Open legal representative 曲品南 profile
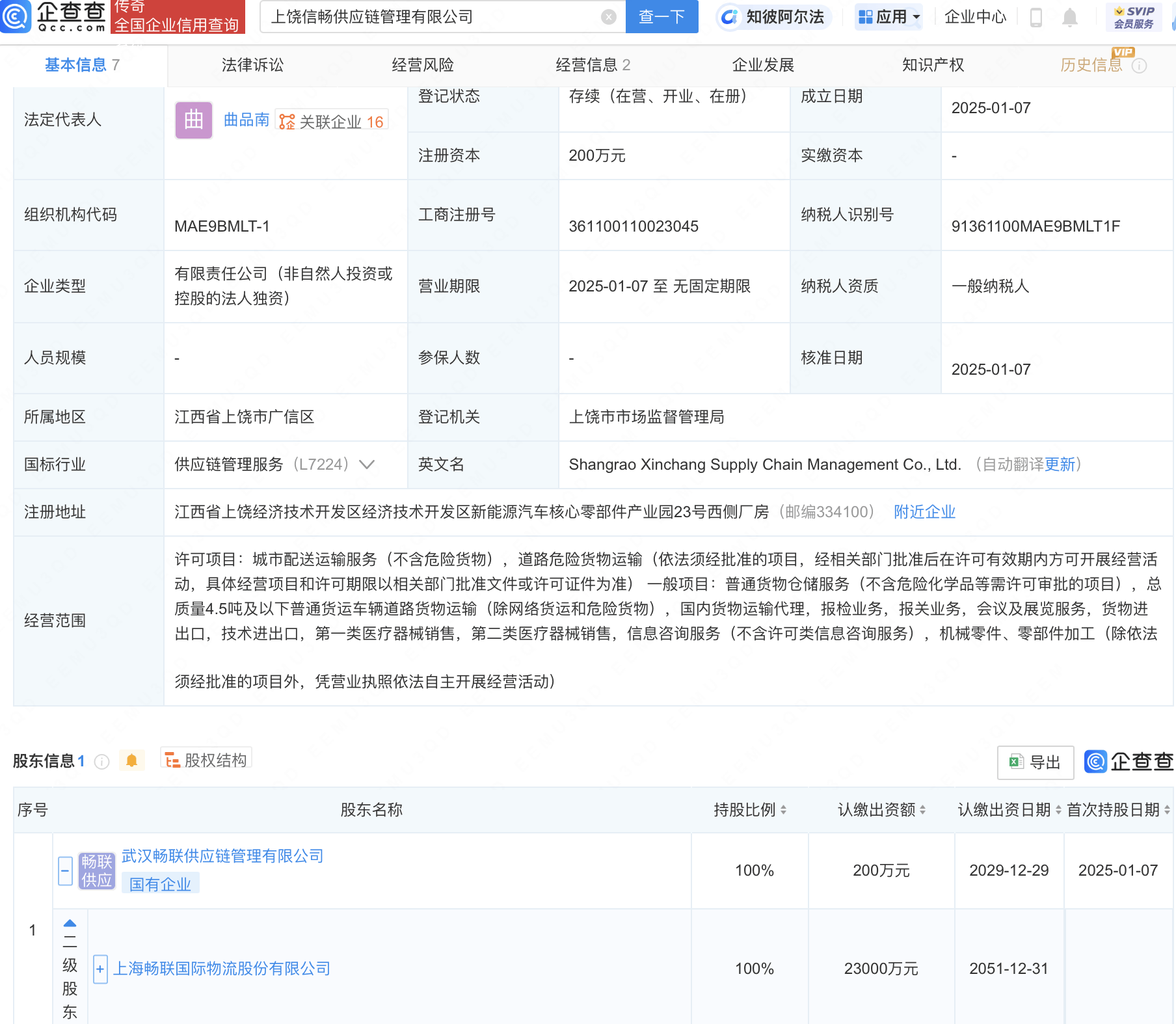 pyautogui.click(x=247, y=120)
